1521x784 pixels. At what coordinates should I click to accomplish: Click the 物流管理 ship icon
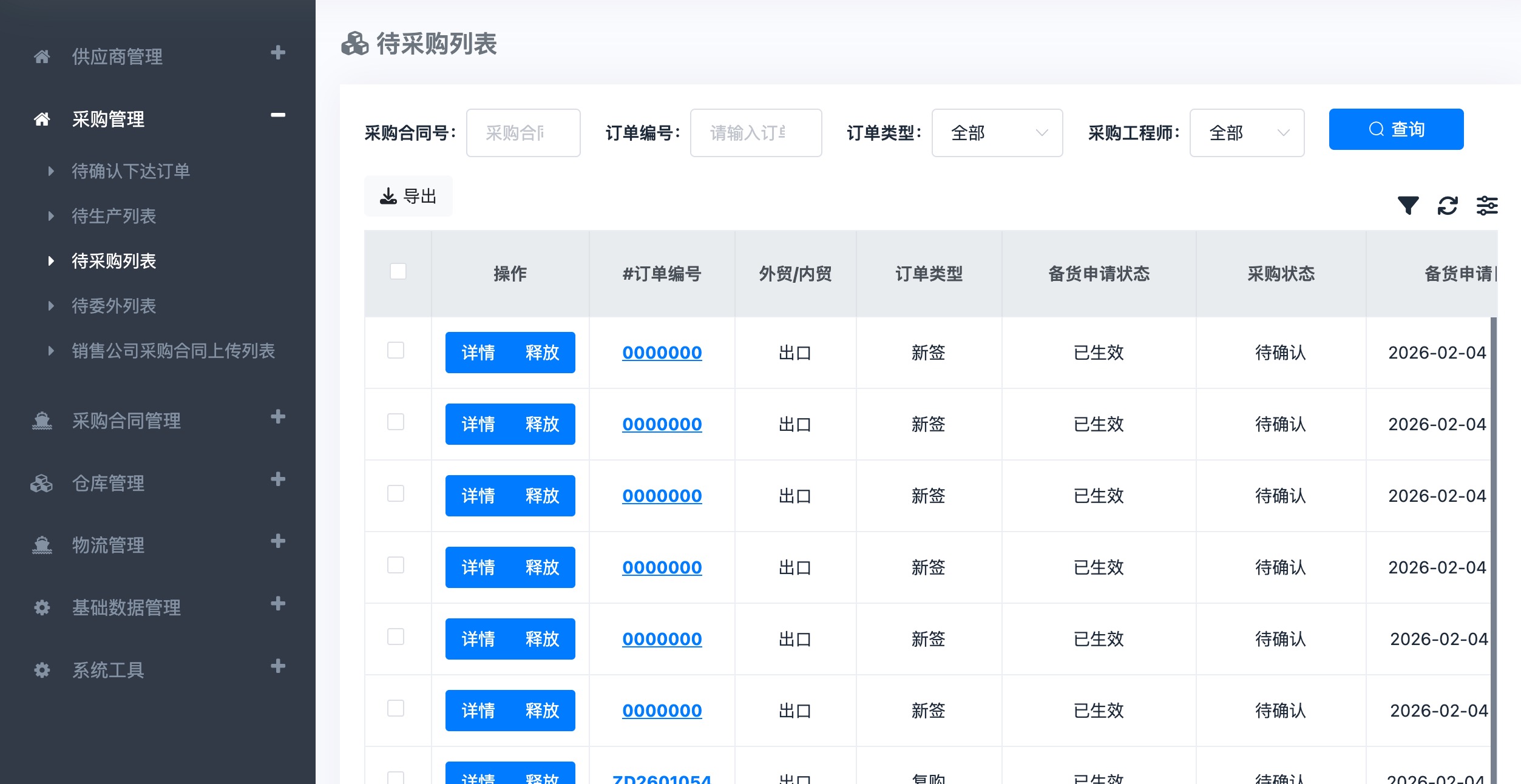pos(42,546)
